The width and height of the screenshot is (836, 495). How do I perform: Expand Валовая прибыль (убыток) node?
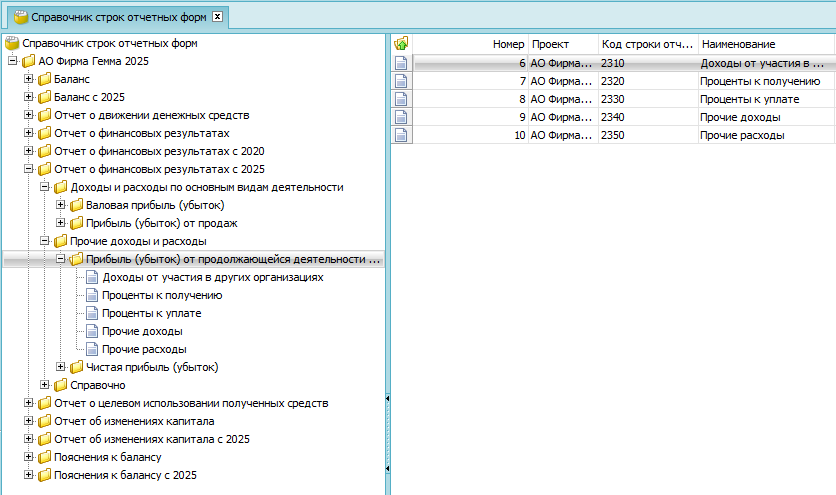click(61, 205)
